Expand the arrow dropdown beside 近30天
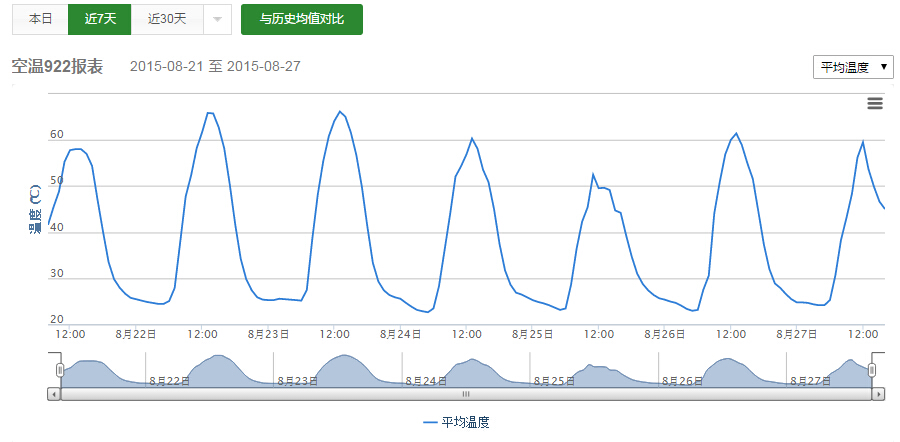The height and width of the screenshot is (442, 900). pos(217,19)
